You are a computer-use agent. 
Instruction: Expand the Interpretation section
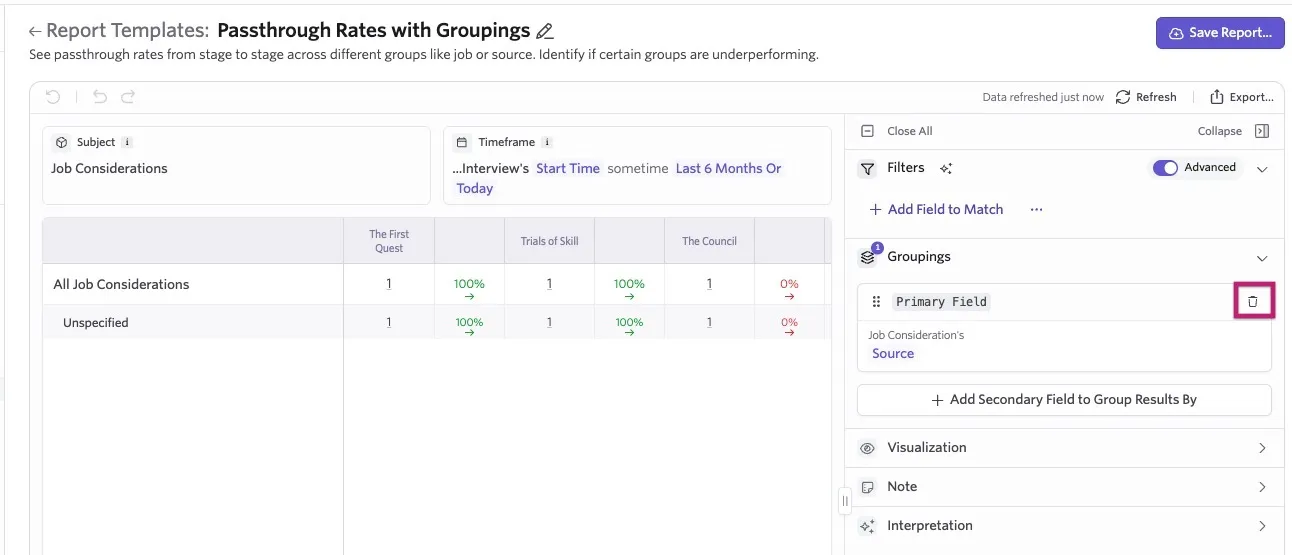click(x=1064, y=526)
